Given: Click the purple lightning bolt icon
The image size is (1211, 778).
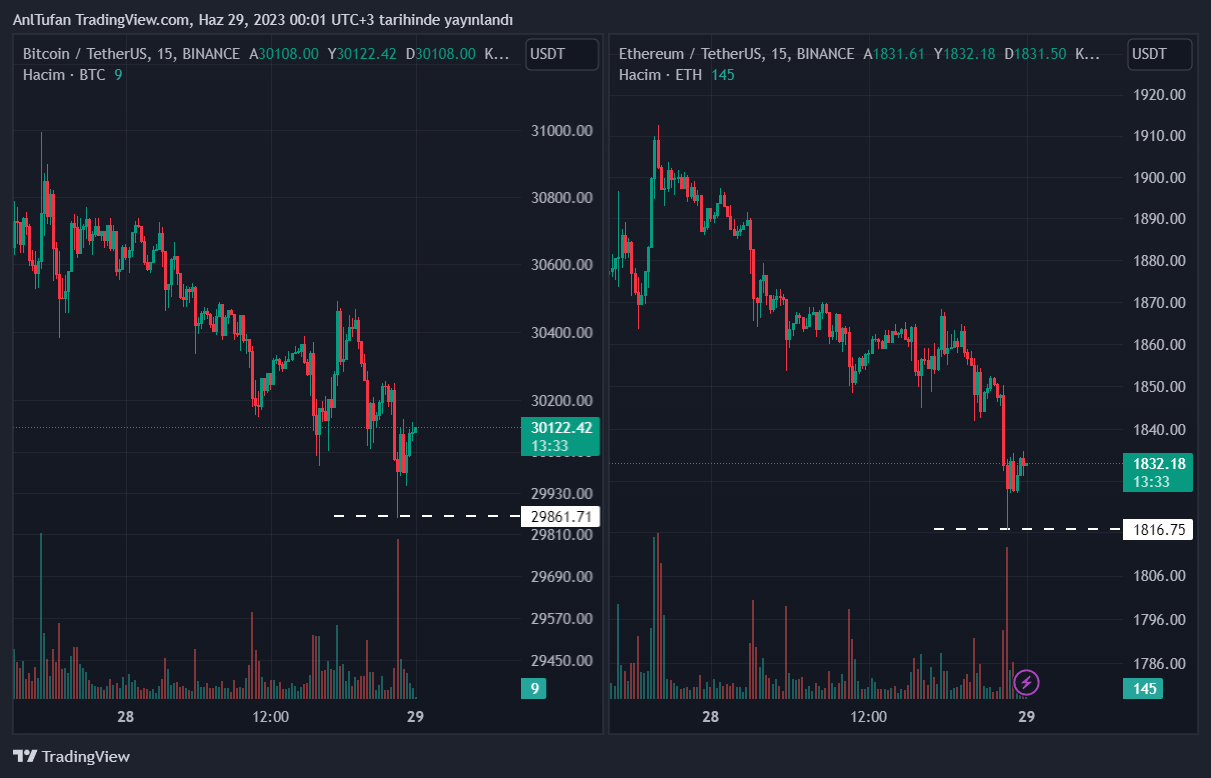Looking at the screenshot, I should pos(1027,683).
